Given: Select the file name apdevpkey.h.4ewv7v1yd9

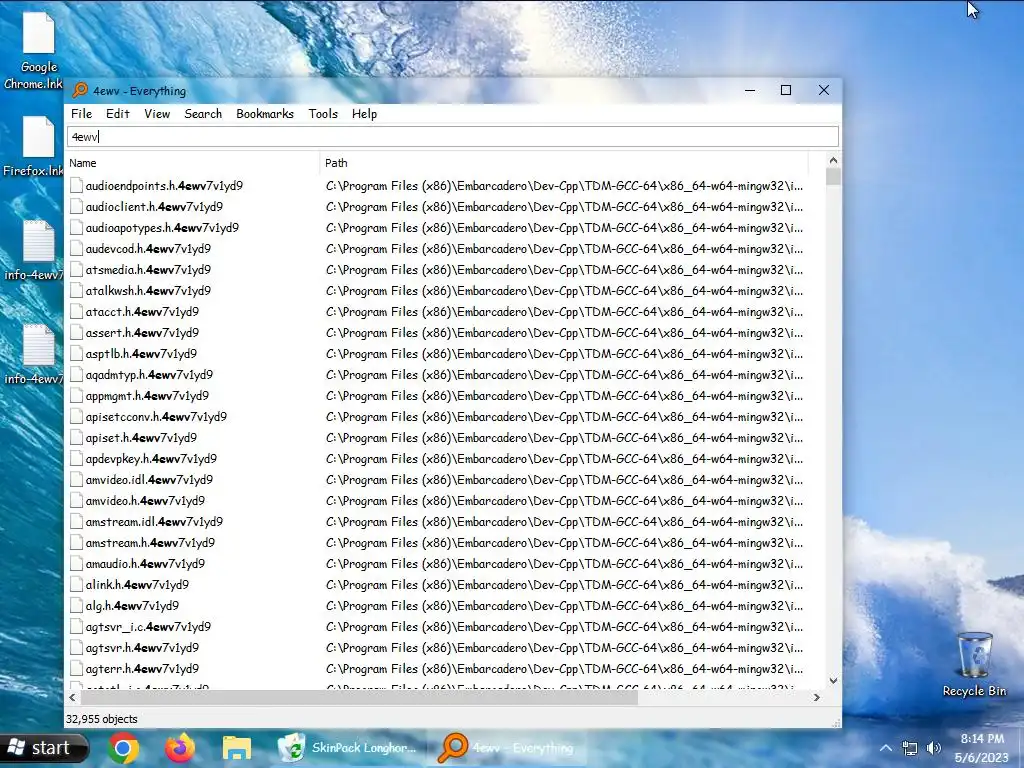Looking at the screenshot, I should pyautogui.click(x=151, y=458).
